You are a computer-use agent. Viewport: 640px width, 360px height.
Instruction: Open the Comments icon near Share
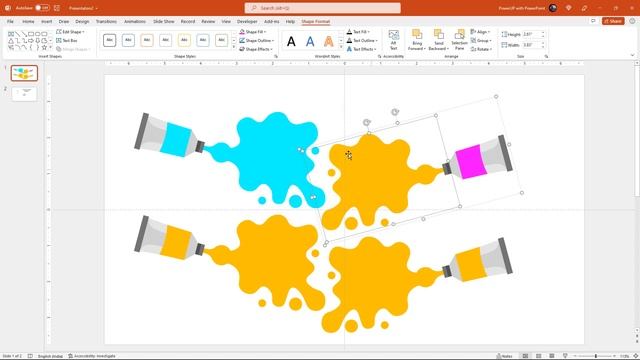click(x=593, y=21)
